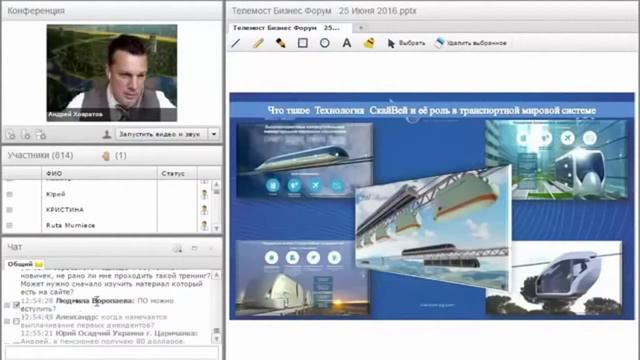
Task: Select participant name Ruta Murniece
Action: click(x=71, y=225)
